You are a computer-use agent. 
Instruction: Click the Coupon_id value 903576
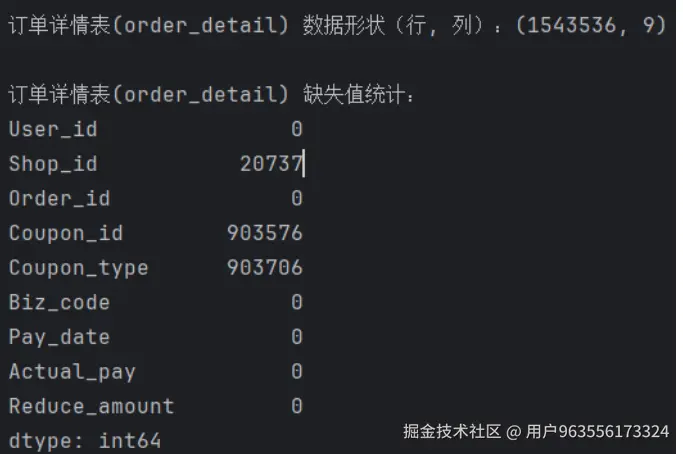(264, 233)
